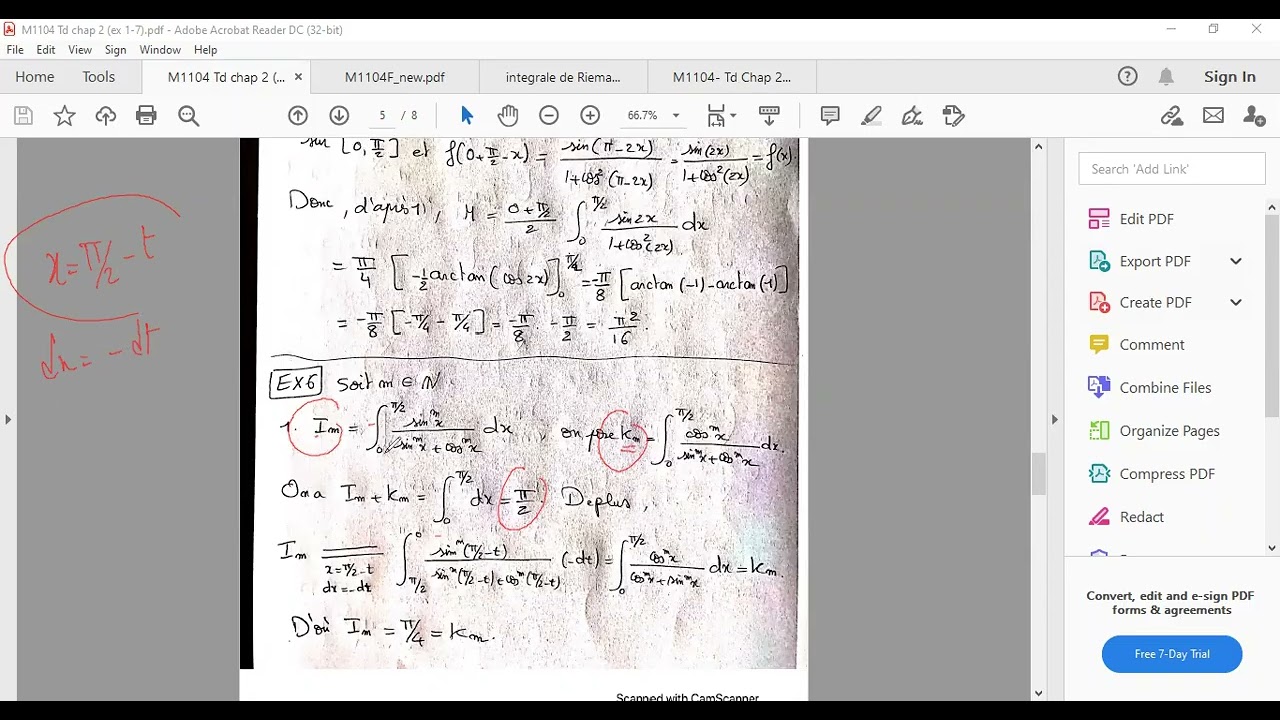Click the scrolling mode icon
The height and width of the screenshot is (720, 1280).
pyautogui.click(x=769, y=116)
